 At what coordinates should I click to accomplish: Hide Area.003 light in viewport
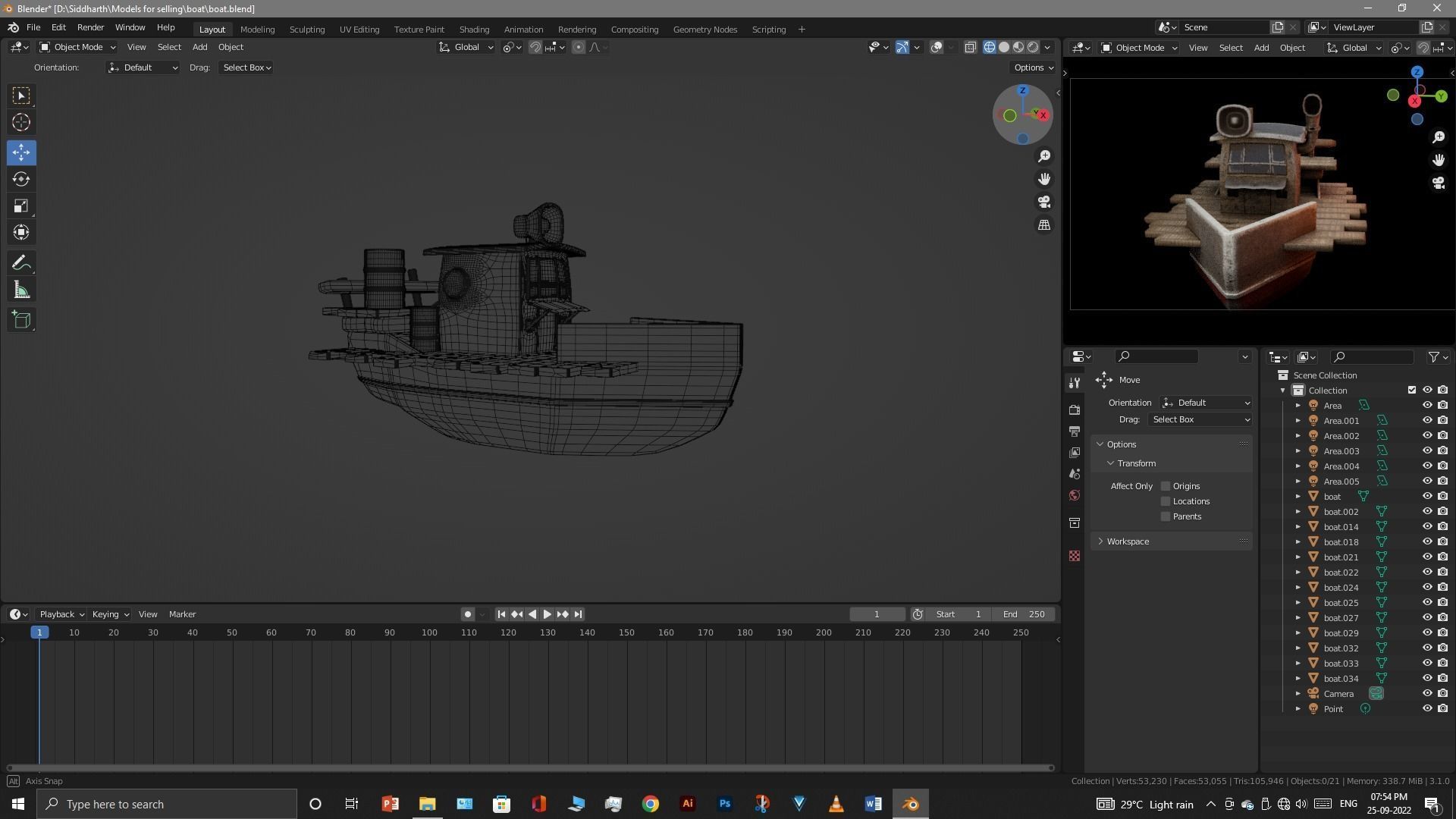[x=1426, y=450]
